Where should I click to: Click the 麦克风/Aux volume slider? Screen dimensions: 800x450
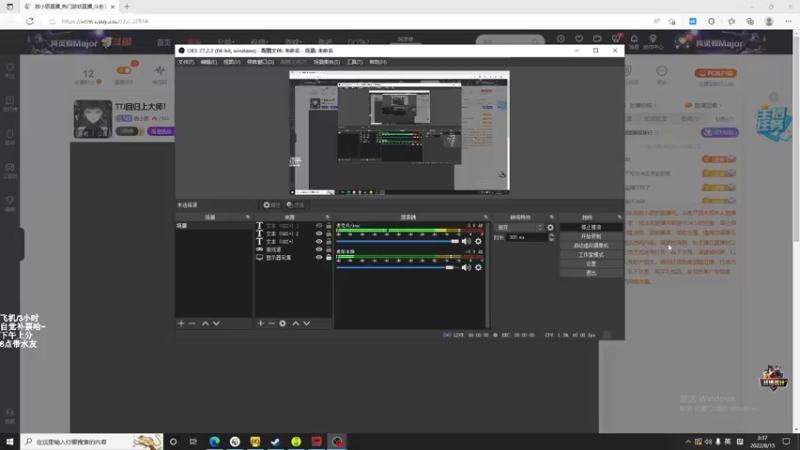pos(398,241)
